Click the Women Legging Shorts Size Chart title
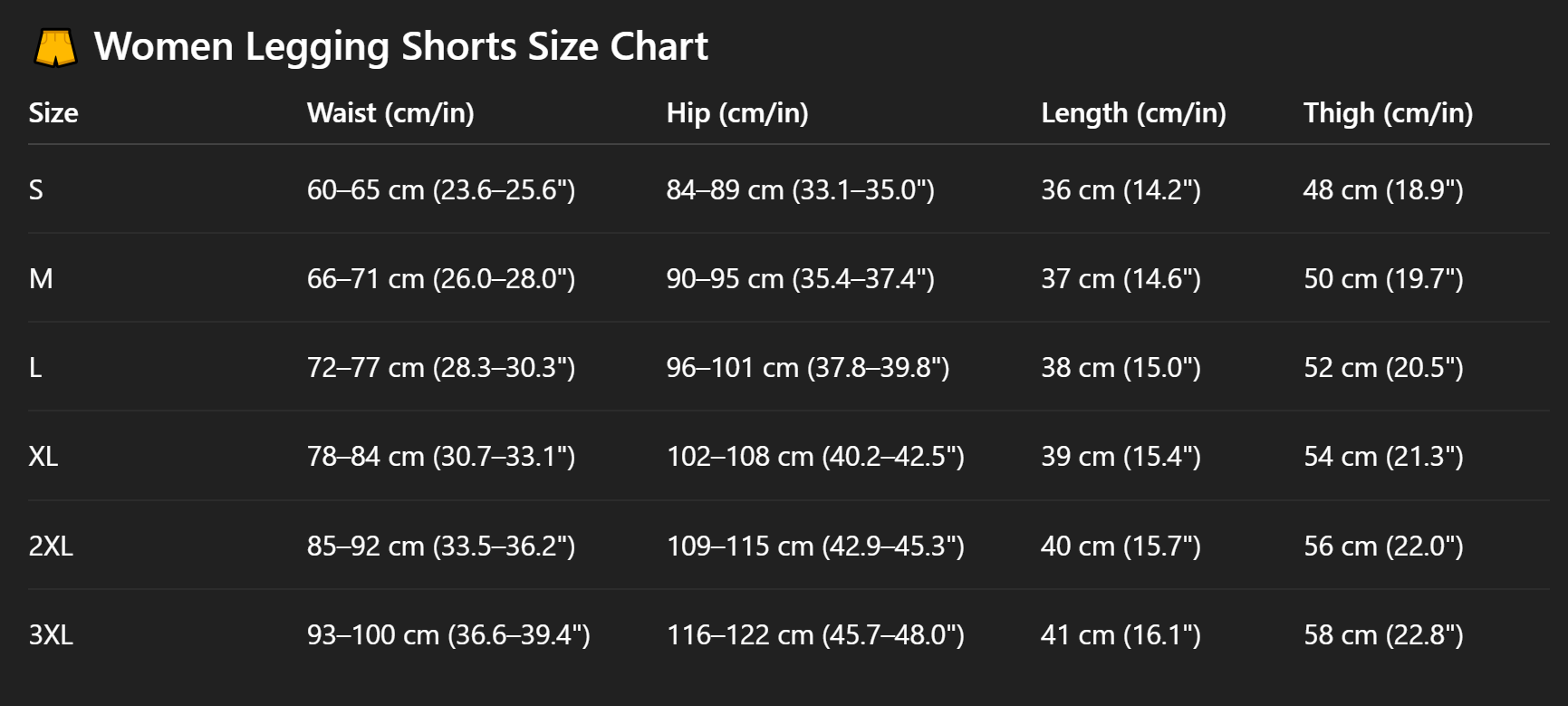1568x706 pixels. pos(400,46)
